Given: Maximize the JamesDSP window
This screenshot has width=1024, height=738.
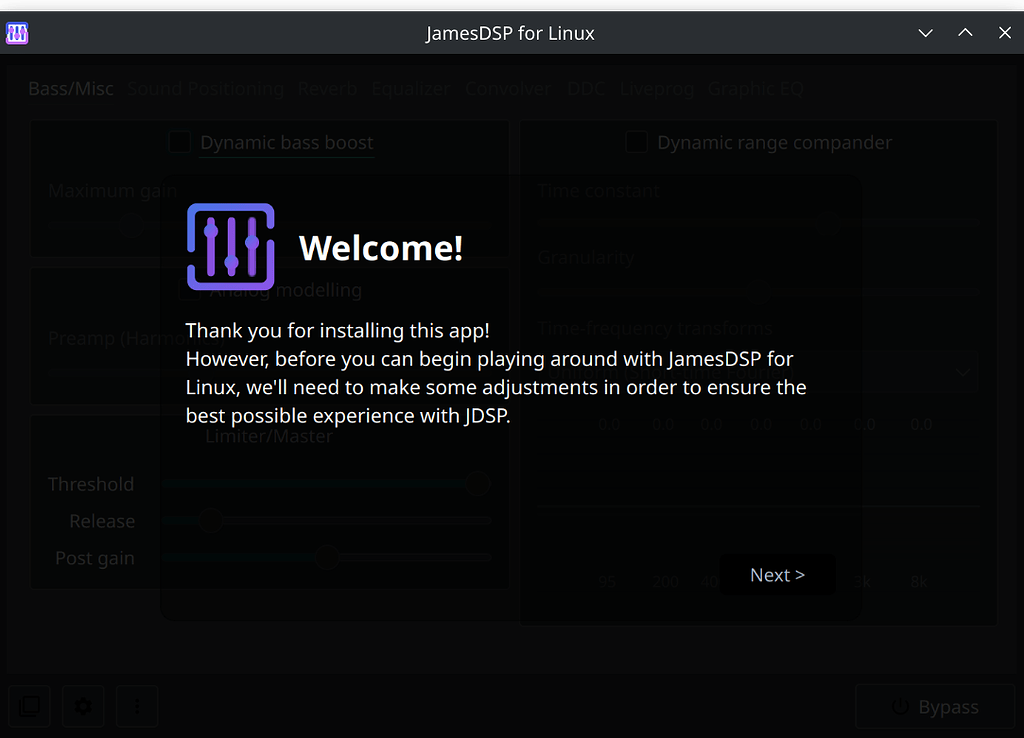Looking at the screenshot, I should [965, 33].
